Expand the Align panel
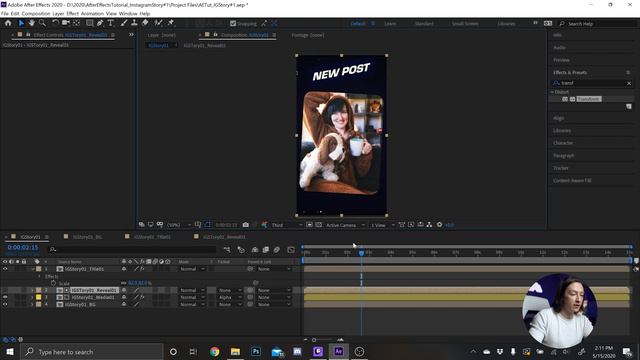This screenshot has height=360, width=640. (559, 118)
